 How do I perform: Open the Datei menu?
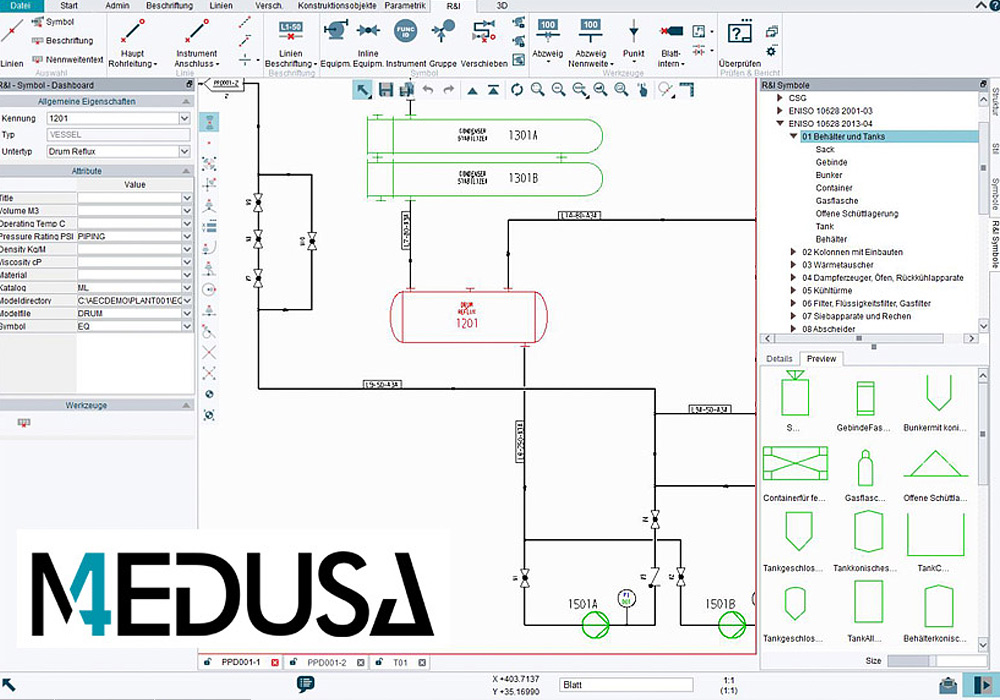point(20,5)
